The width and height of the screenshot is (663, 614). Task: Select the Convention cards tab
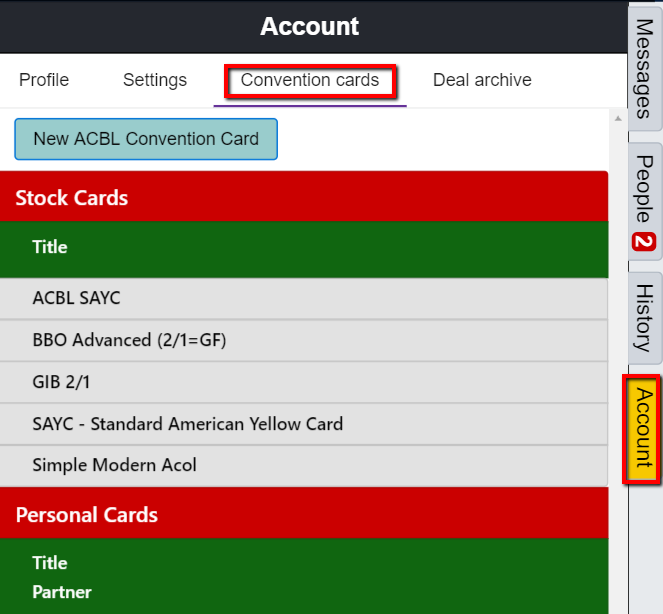point(310,80)
